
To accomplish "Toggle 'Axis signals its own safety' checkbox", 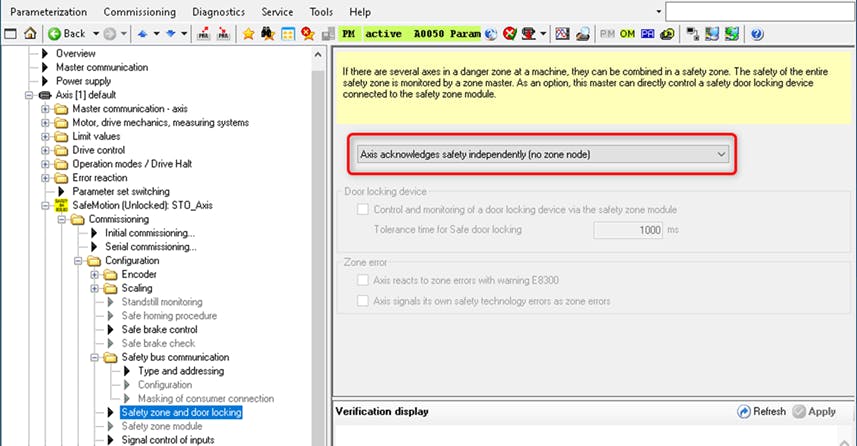I will [x=362, y=301].
